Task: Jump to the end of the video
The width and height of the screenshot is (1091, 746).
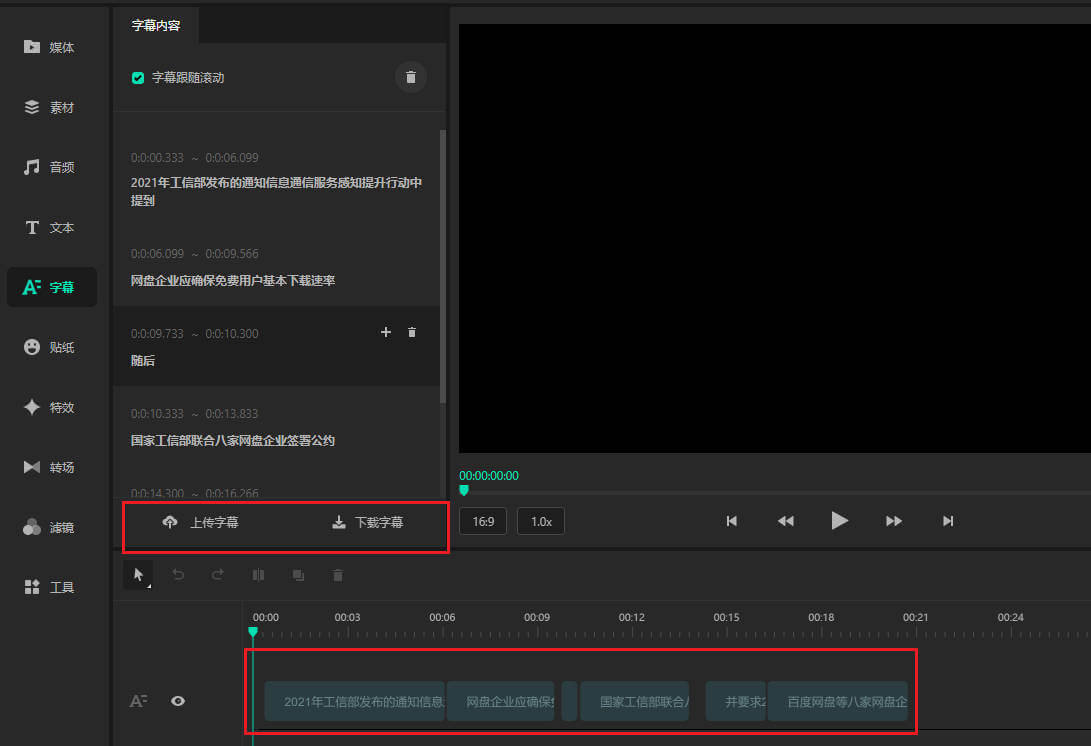Action: point(948,521)
